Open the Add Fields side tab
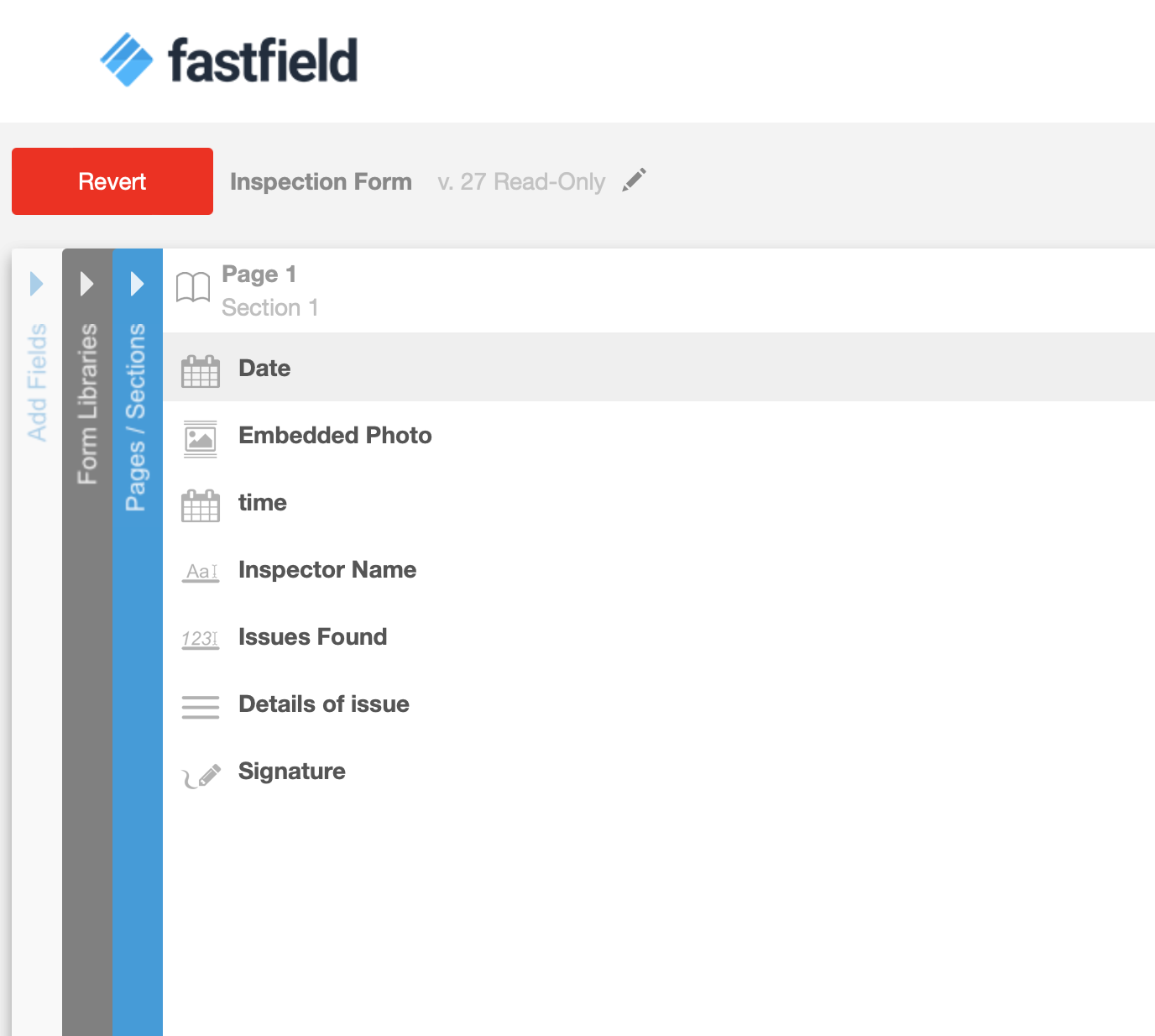The image size is (1155, 1036). [x=37, y=382]
